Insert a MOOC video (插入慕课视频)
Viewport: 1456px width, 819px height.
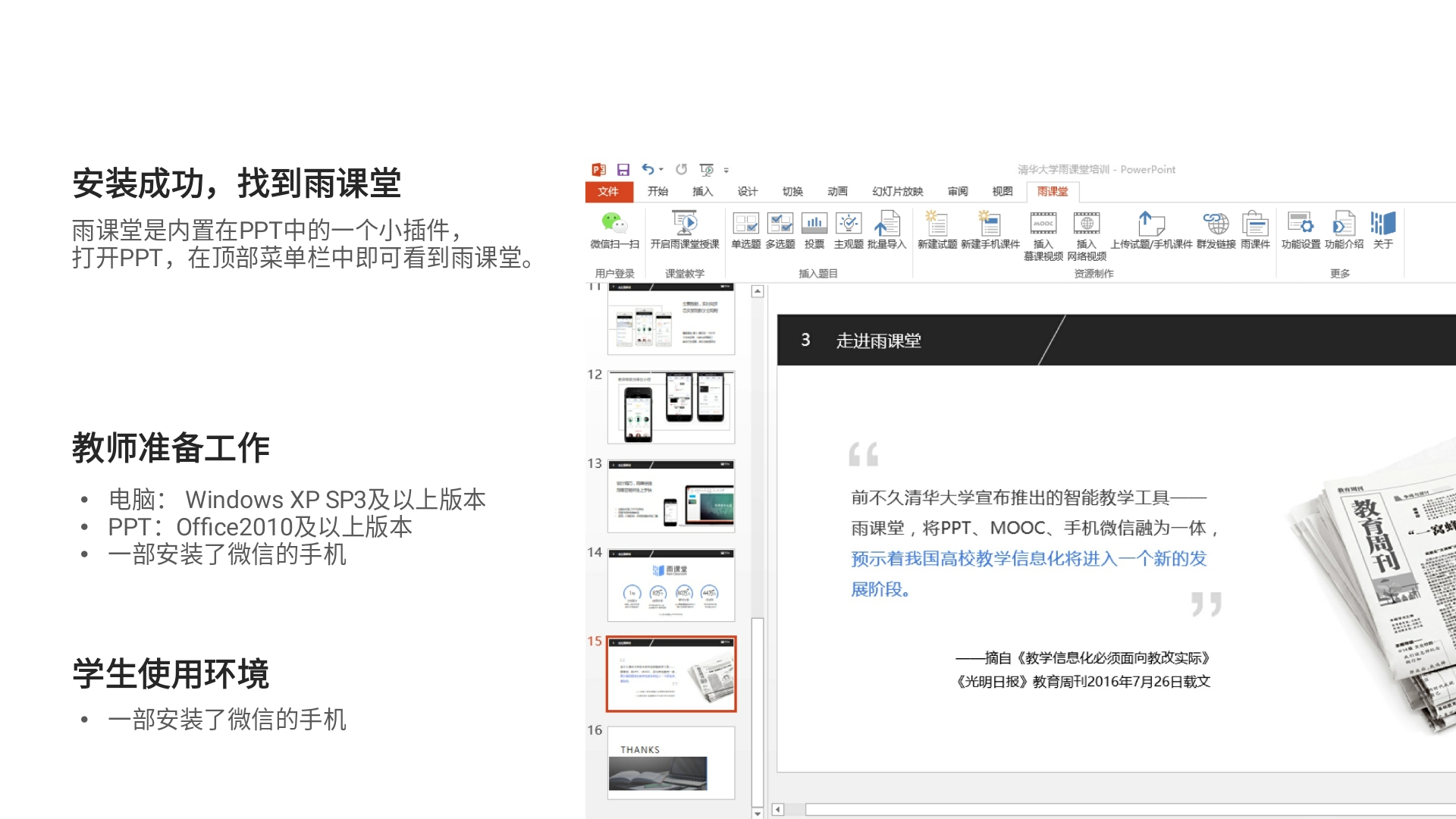[1043, 236]
